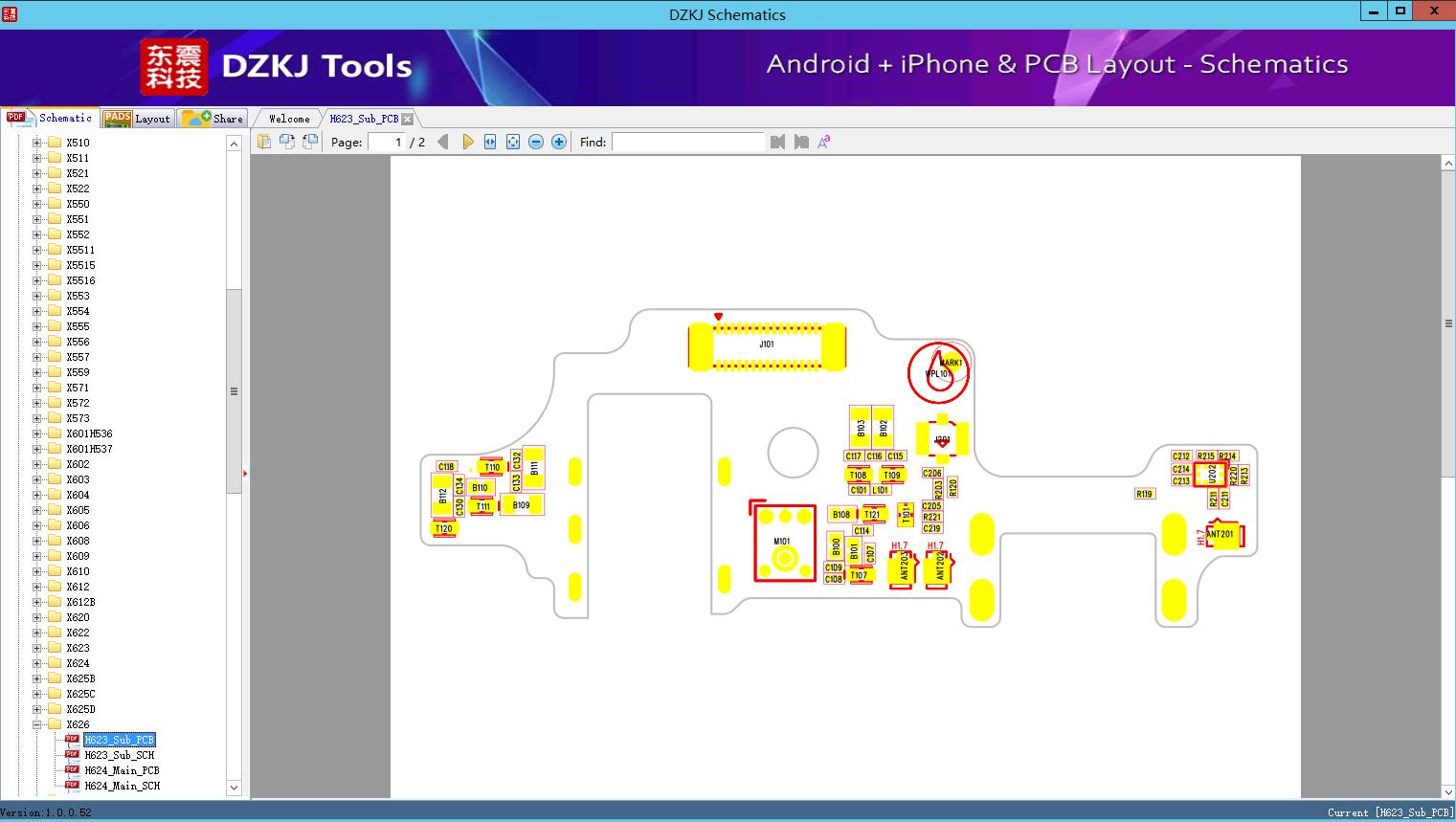Go to the next page arrow
Viewport: 1456px width, 822px height.
[x=467, y=142]
